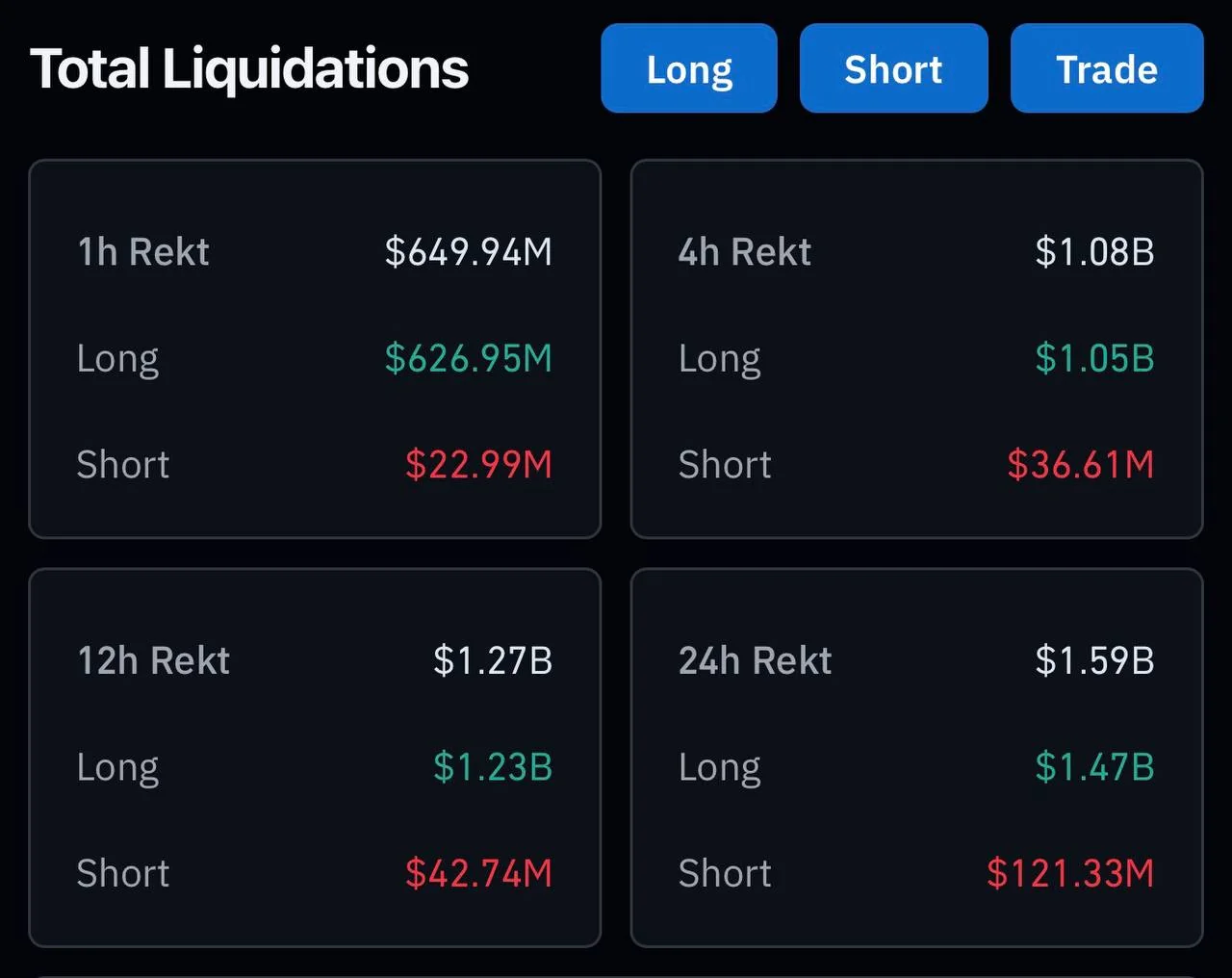The width and height of the screenshot is (1232, 978).
Task: Click the 1h long value $626.95M
Action: pyautogui.click(x=468, y=358)
